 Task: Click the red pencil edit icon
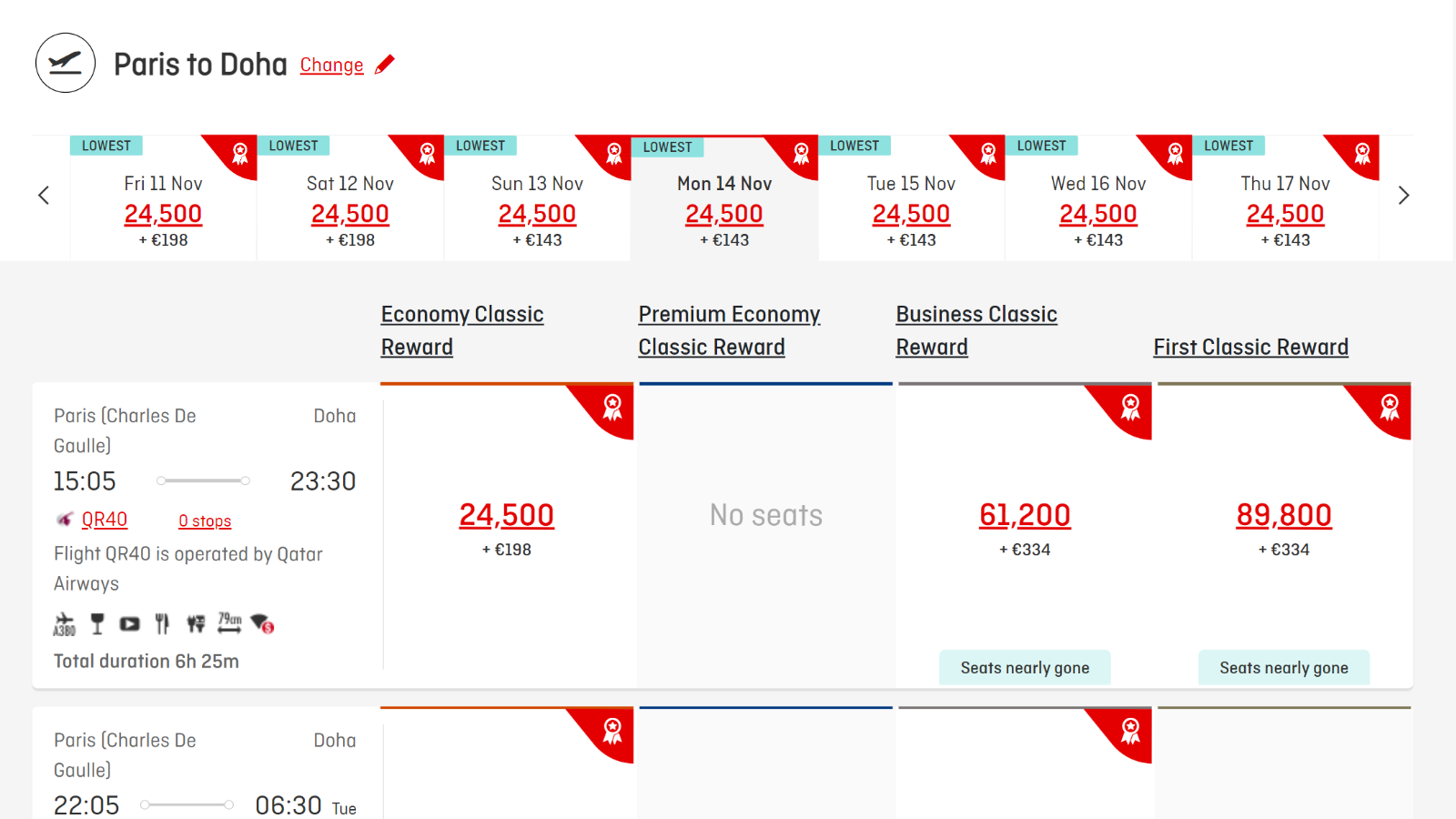pyautogui.click(x=385, y=65)
